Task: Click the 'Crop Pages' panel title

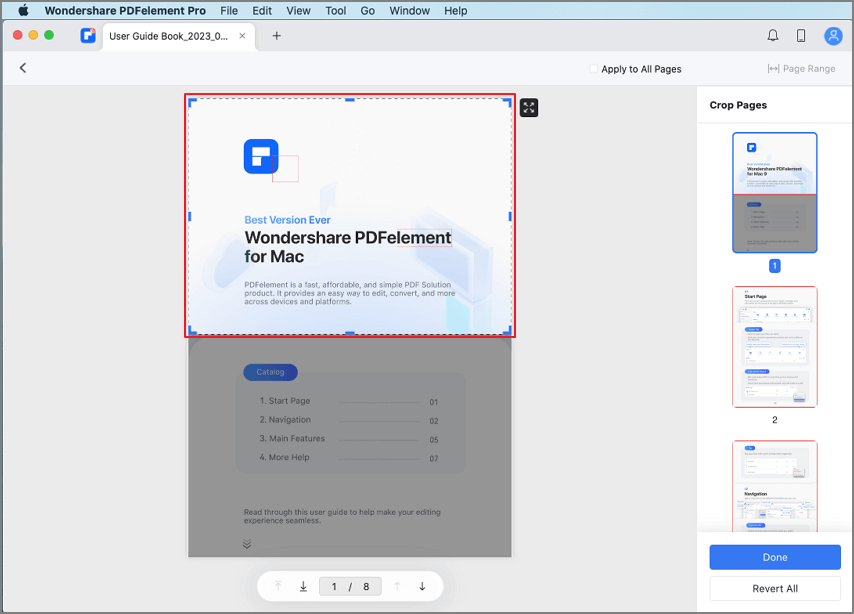Action: click(x=738, y=105)
